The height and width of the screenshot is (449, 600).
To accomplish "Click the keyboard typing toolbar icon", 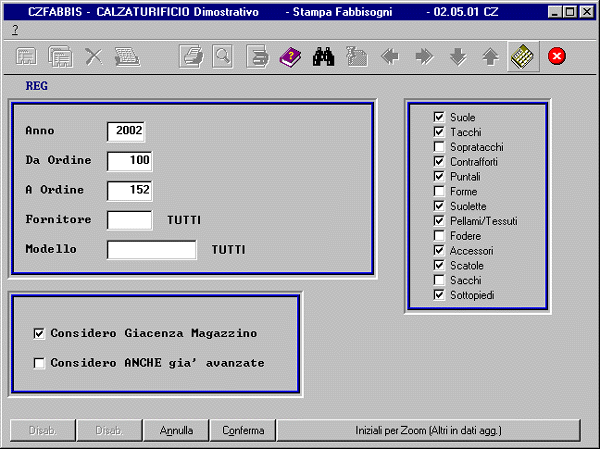I will point(127,57).
